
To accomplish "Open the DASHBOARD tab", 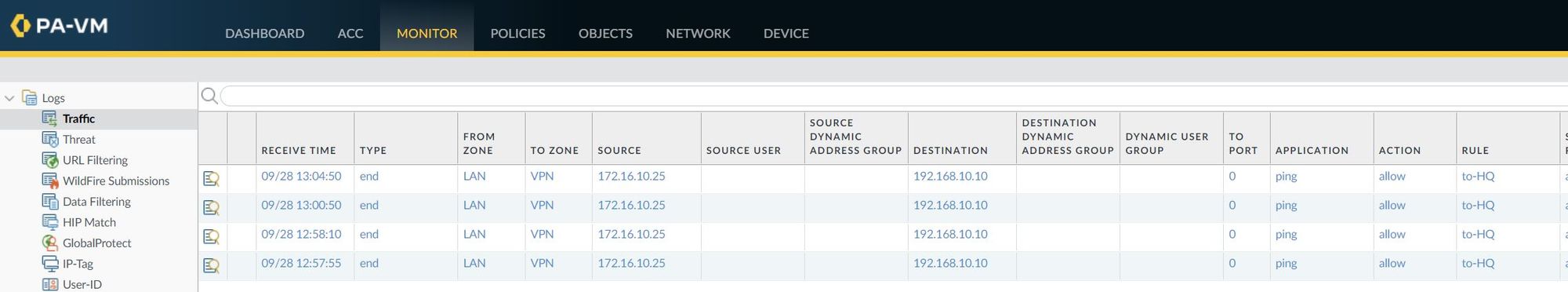I will pos(264,33).
